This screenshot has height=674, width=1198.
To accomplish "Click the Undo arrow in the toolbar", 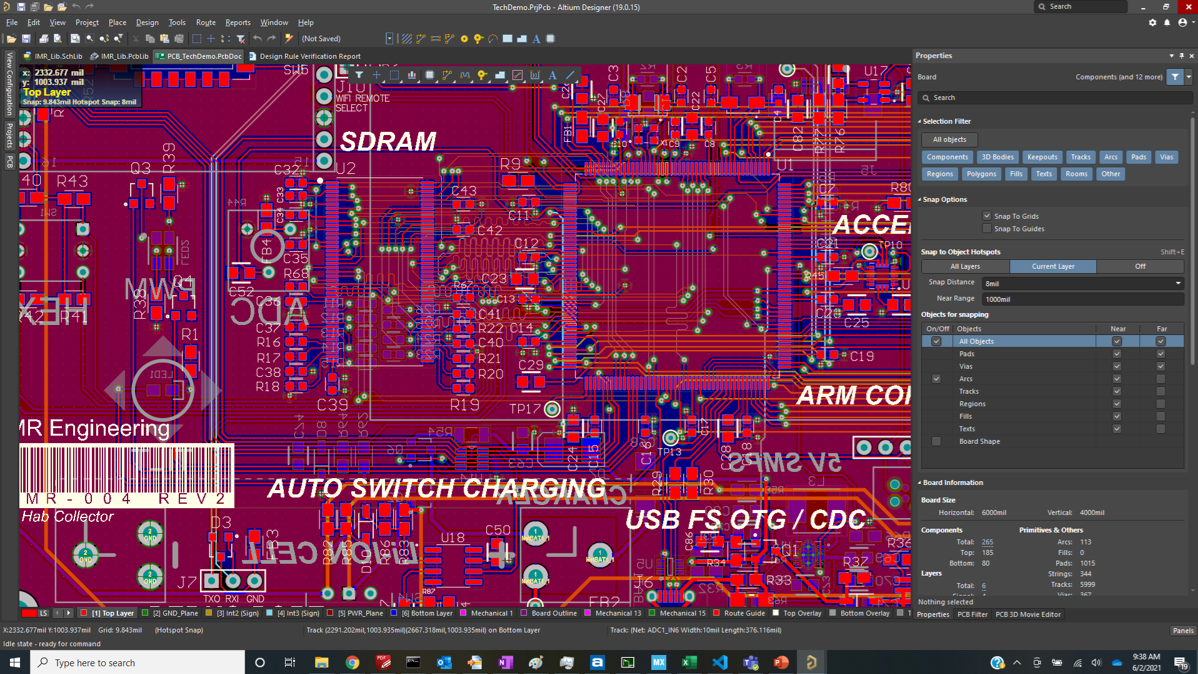I will (x=257, y=39).
